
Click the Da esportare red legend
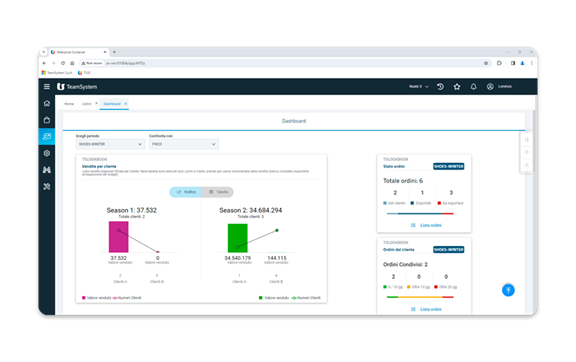[x=450, y=203]
